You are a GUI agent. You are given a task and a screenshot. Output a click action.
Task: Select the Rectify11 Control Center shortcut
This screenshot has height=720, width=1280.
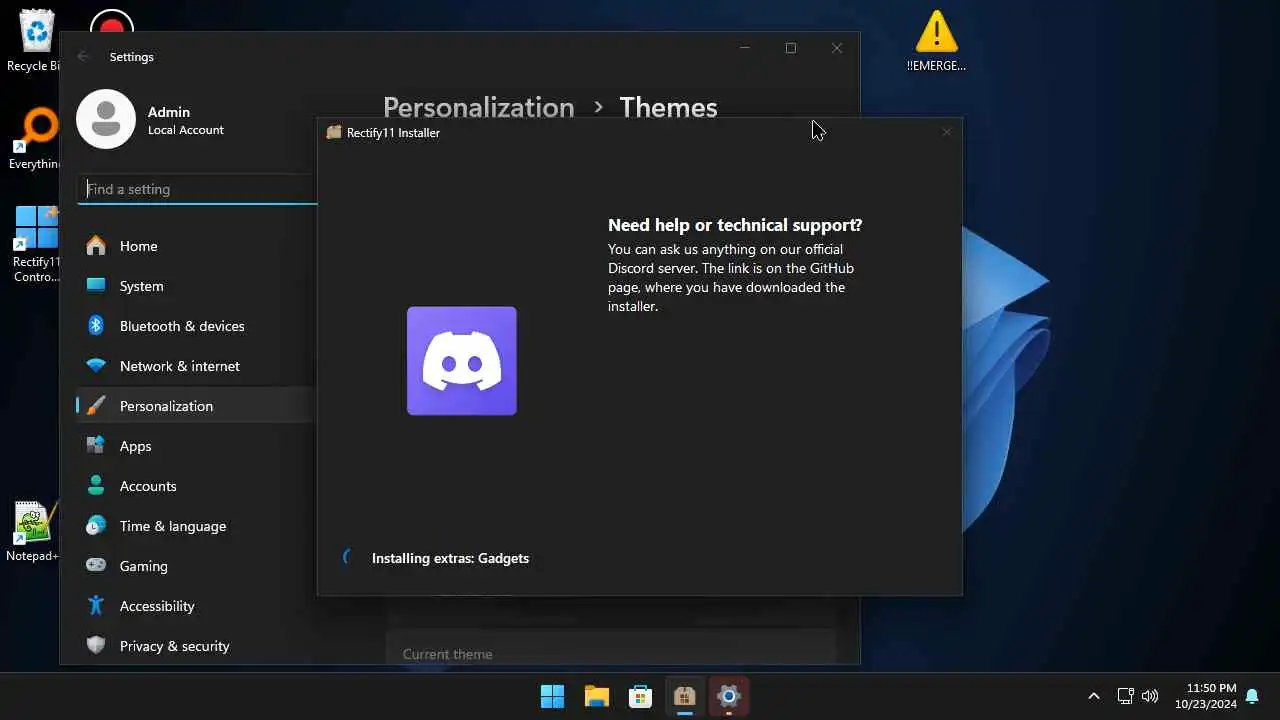point(36,244)
